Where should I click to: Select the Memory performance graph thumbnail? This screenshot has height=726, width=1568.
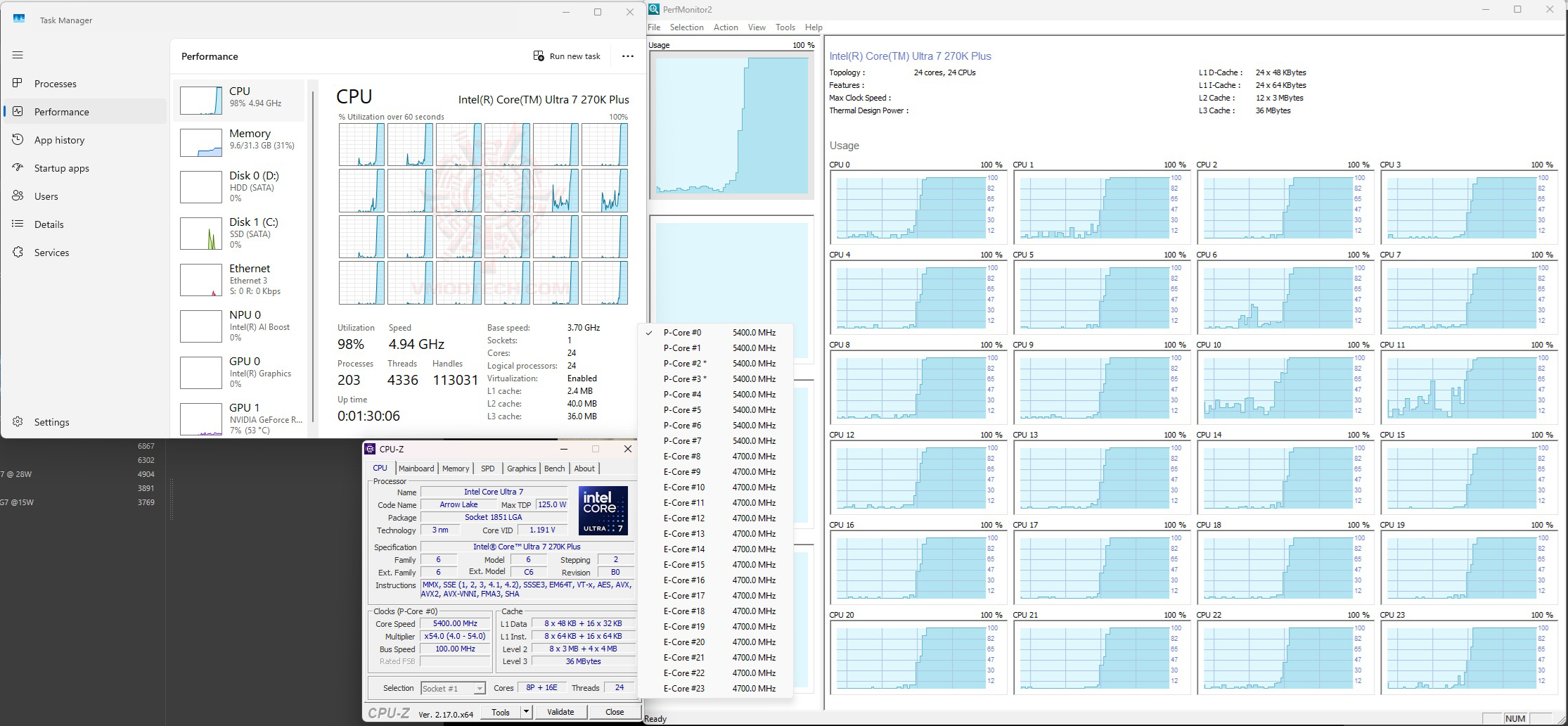pyautogui.click(x=201, y=143)
